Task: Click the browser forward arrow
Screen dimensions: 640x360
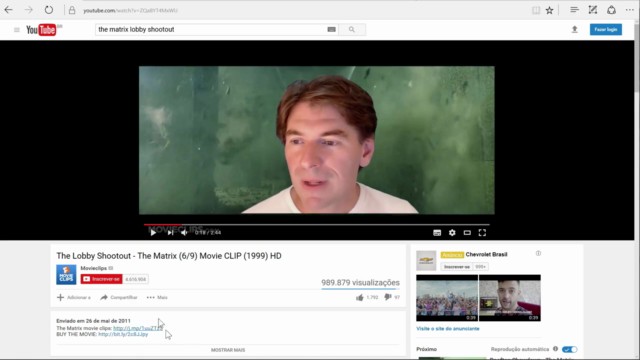Action: coord(29,10)
